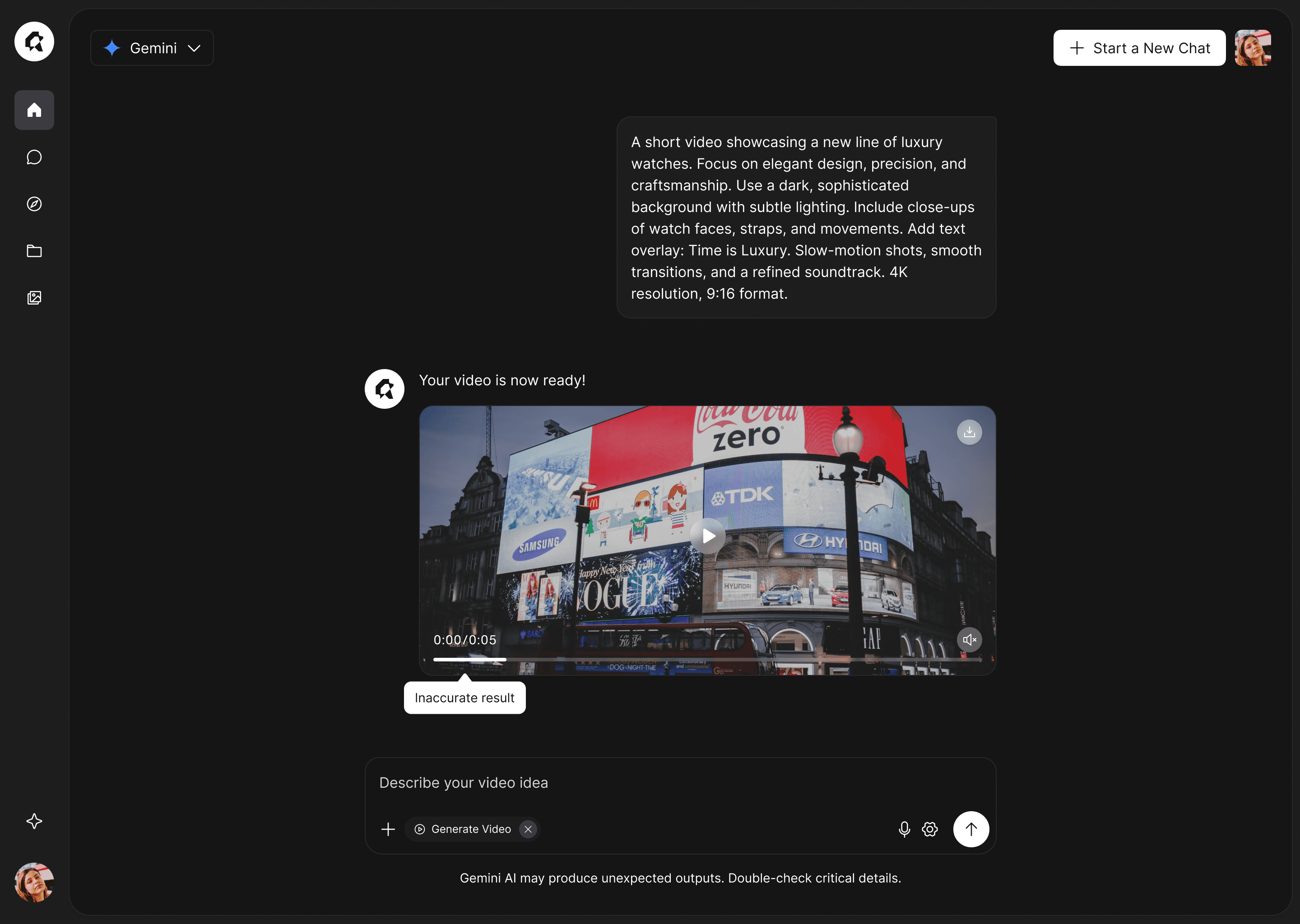Click the plus attachment button in prompt box
The height and width of the screenshot is (924, 1300).
tap(388, 829)
